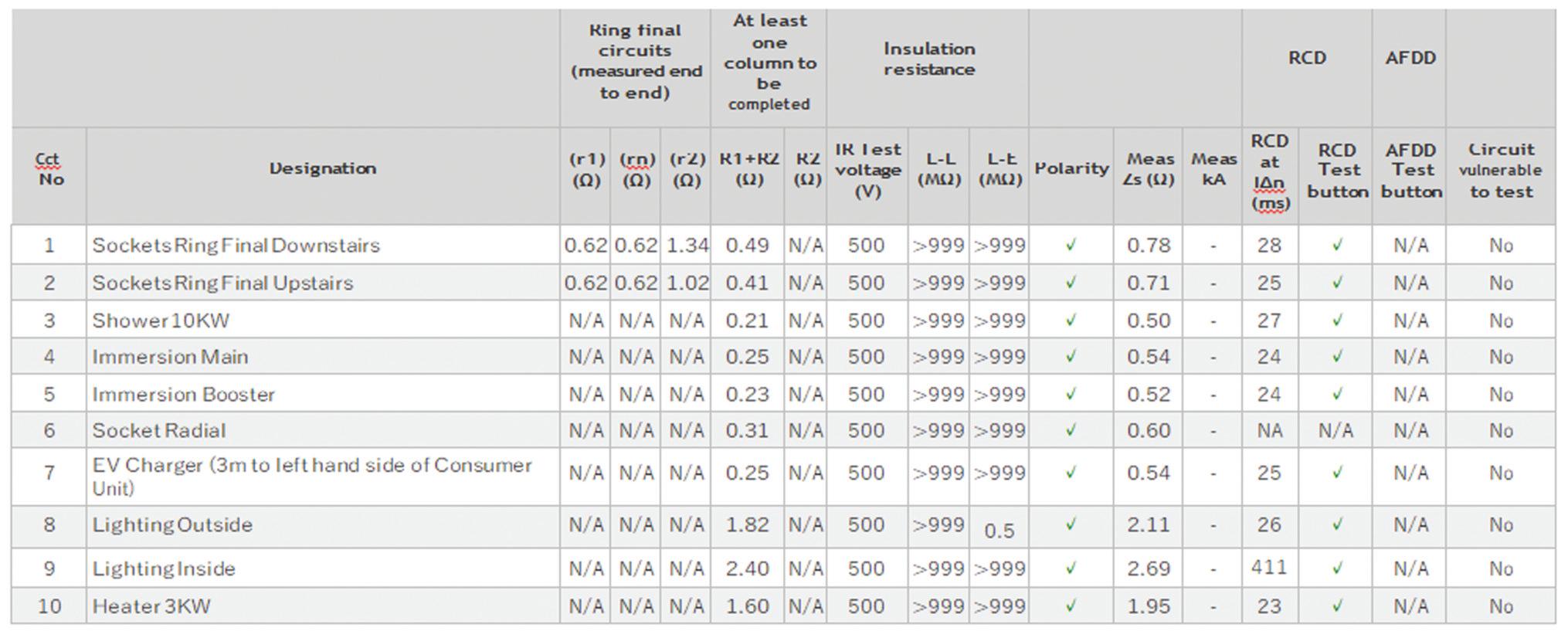The width and height of the screenshot is (1568, 631).
Task: Click the Cct No column header
Action: 49,169
